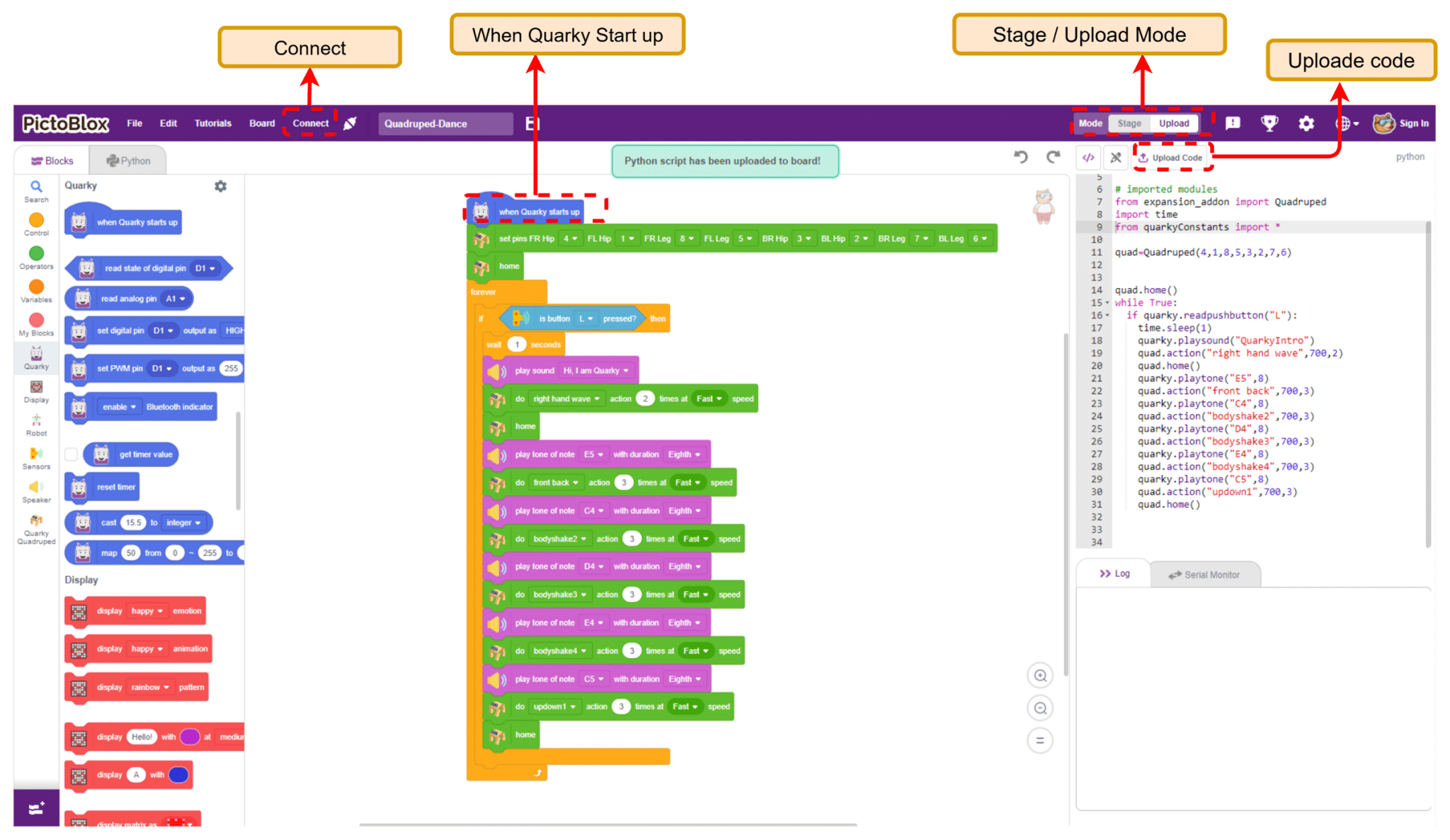Open the Search category in the palette

(36, 191)
